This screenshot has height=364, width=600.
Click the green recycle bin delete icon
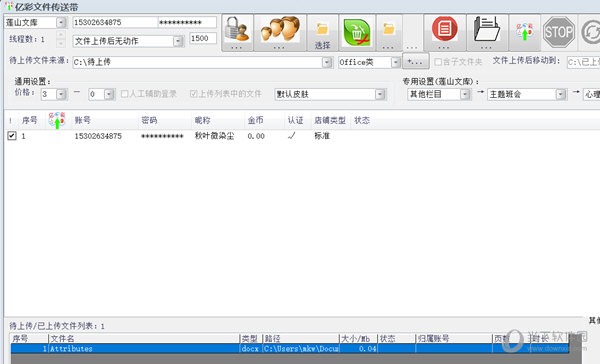click(357, 33)
